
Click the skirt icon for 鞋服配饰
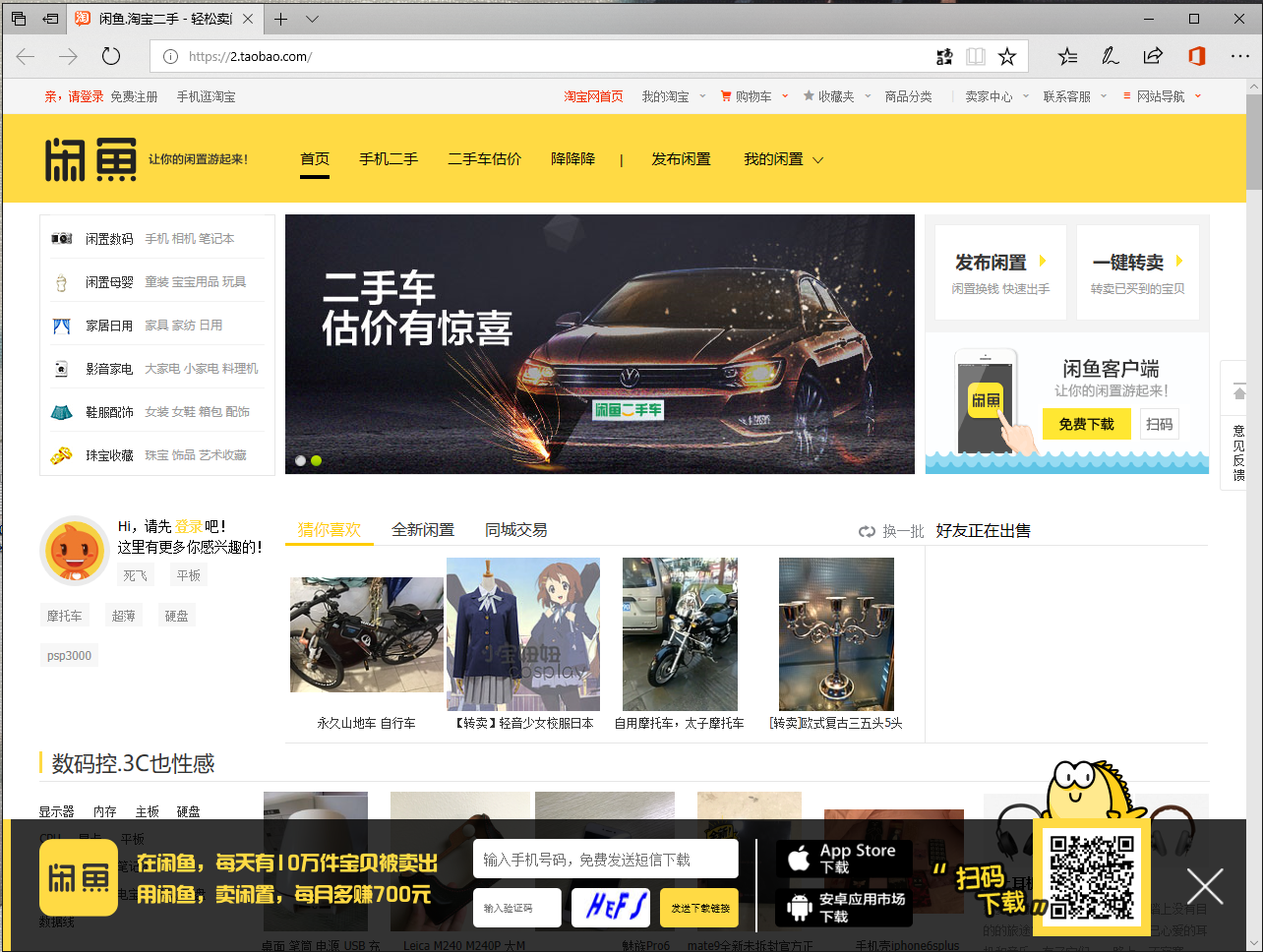[61, 412]
